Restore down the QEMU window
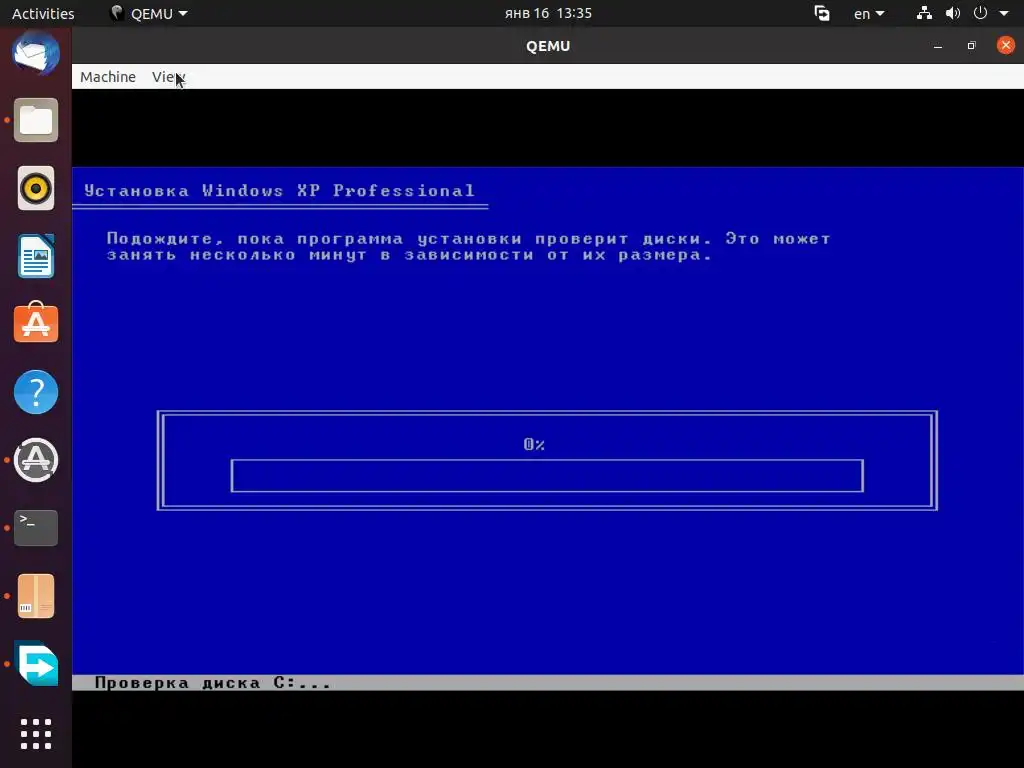1024x768 pixels. (x=972, y=46)
